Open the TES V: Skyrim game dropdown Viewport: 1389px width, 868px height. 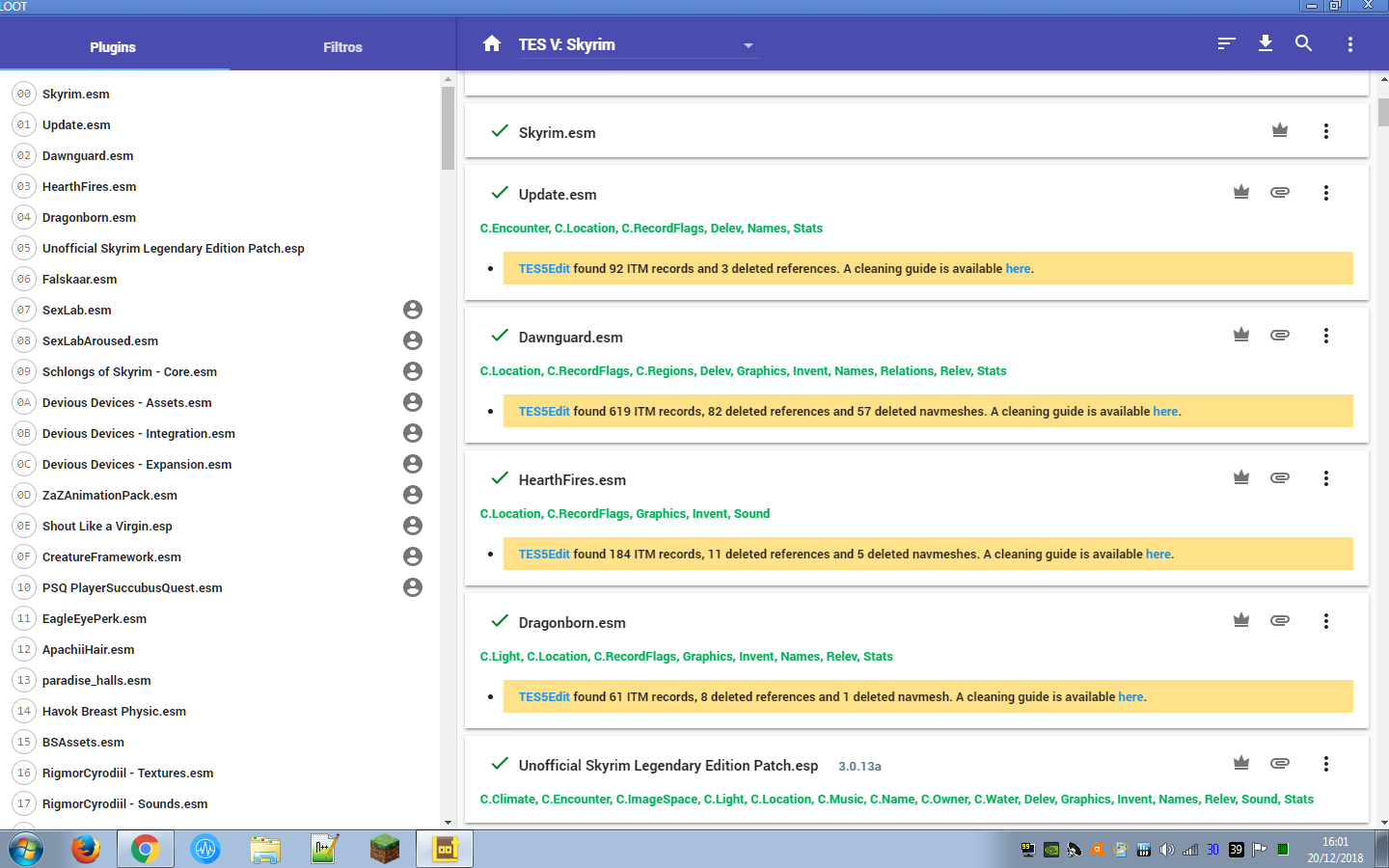point(637,44)
